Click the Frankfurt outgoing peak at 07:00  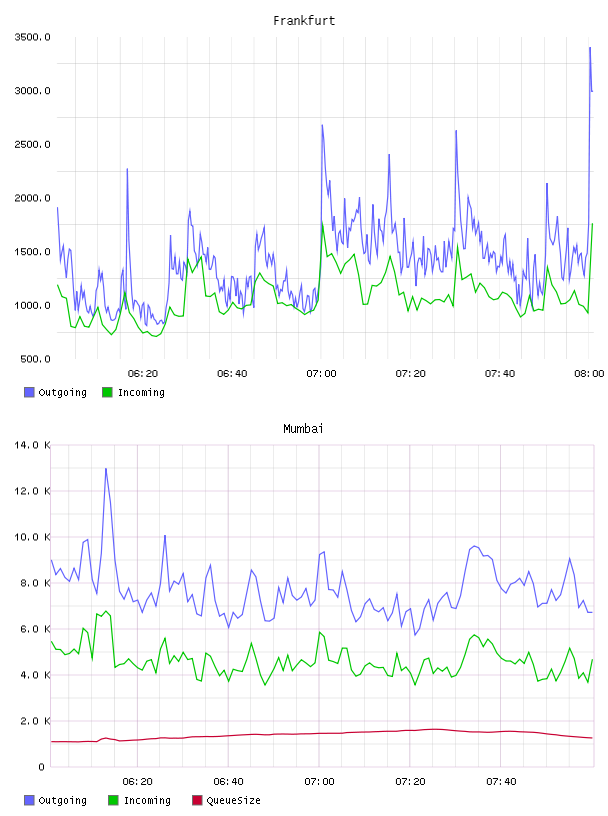pyautogui.click(x=322, y=126)
